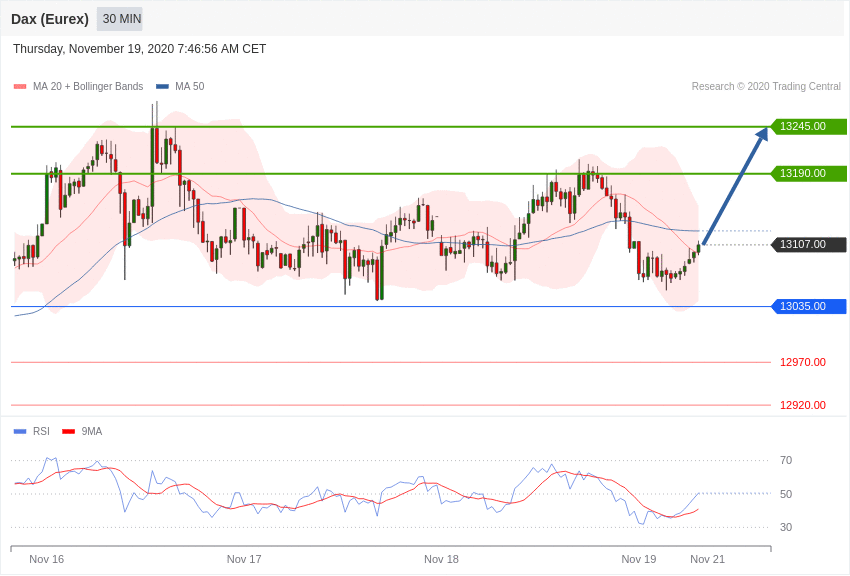Click the RSI 30 level label

786,527
